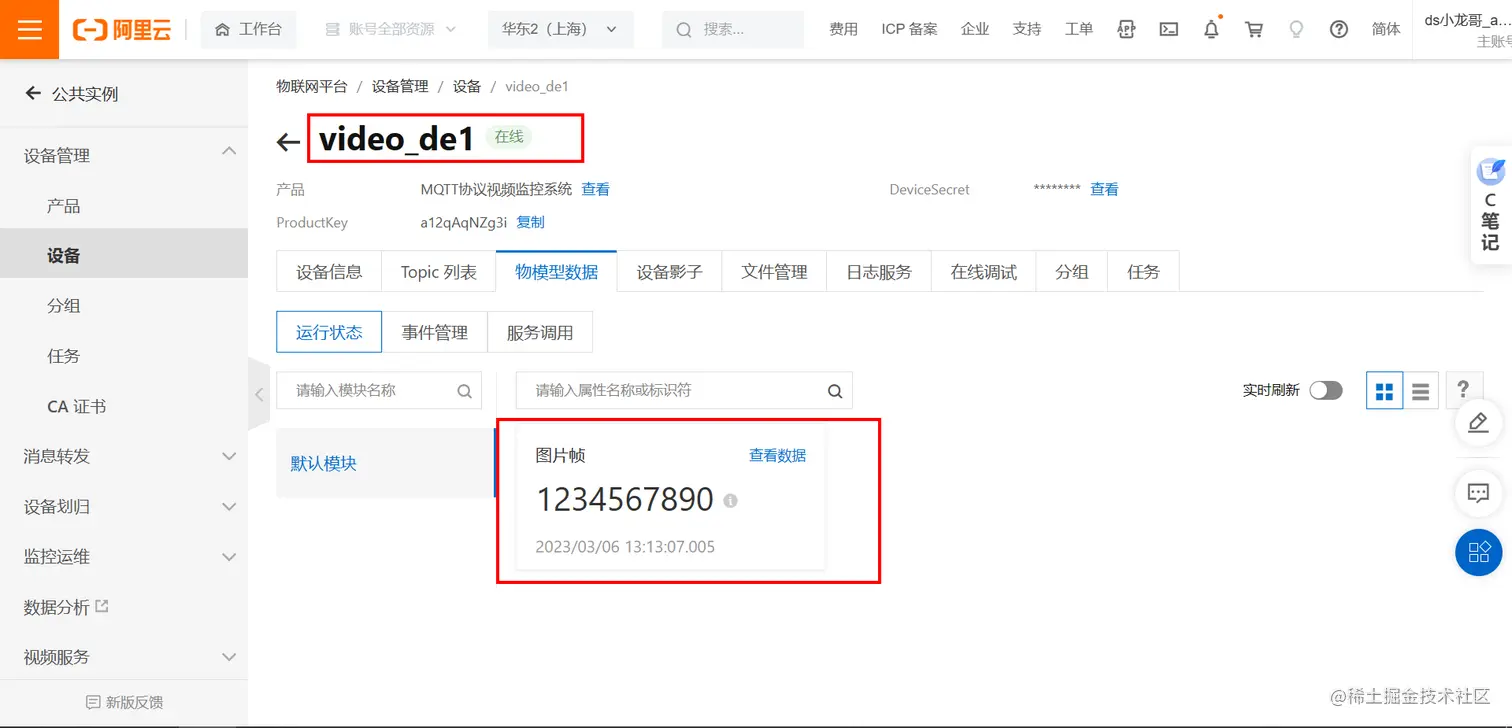
Task: Open the 设备影子 tab
Action: (670, 272)
